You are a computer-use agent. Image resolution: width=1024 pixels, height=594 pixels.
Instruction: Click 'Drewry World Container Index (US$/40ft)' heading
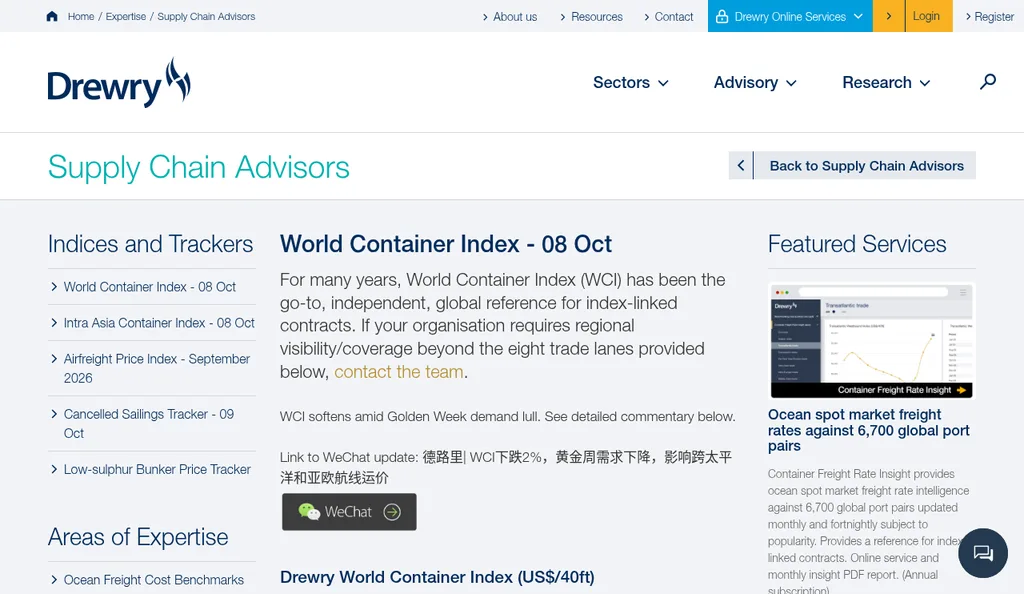click(437, 577)
